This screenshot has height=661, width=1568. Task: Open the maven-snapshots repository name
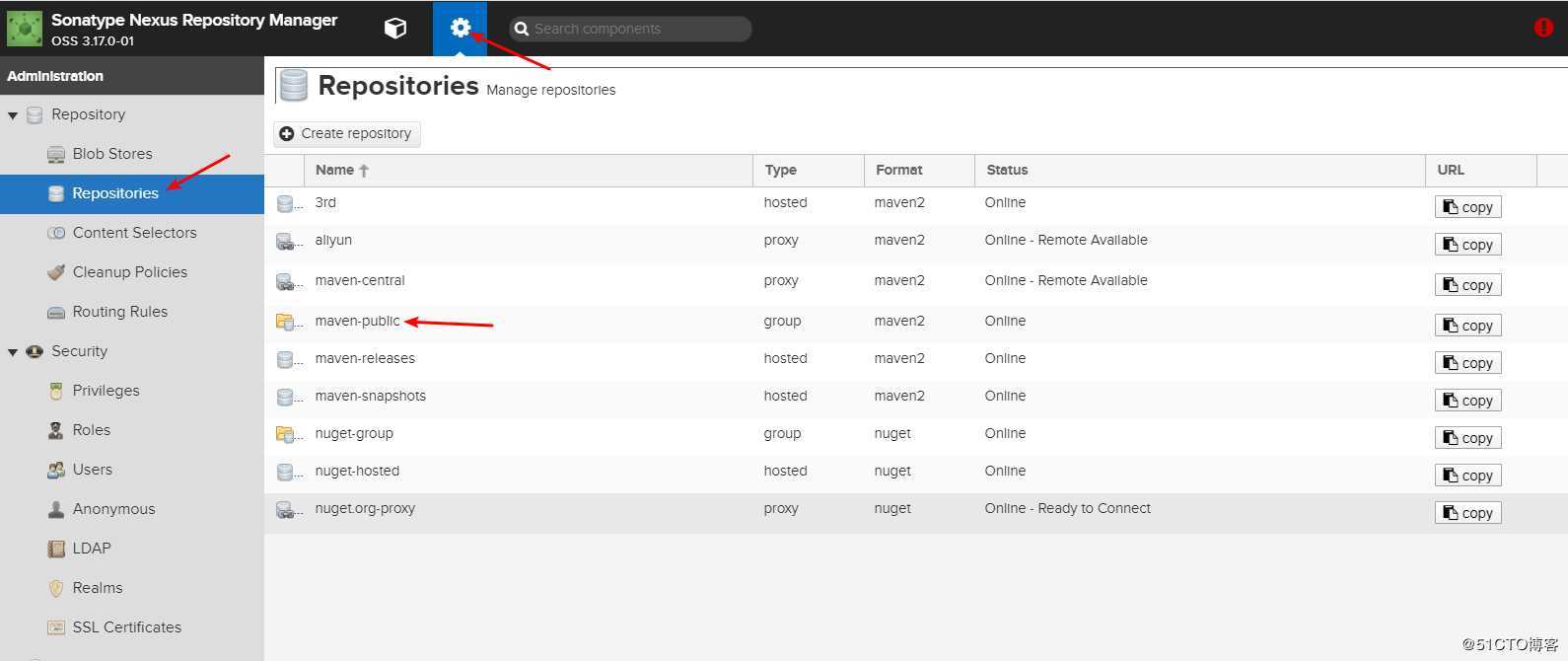[x=371, y=396]
